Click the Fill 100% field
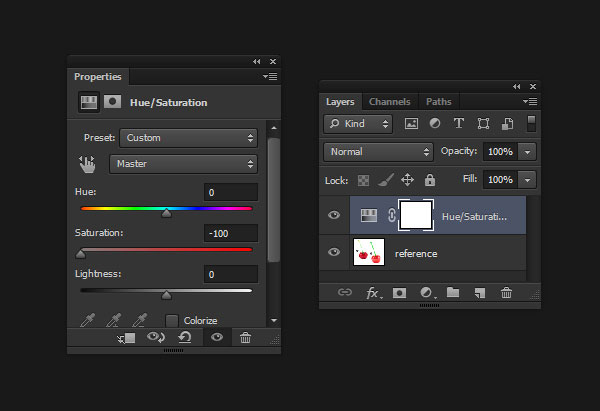 pos(501,180)
